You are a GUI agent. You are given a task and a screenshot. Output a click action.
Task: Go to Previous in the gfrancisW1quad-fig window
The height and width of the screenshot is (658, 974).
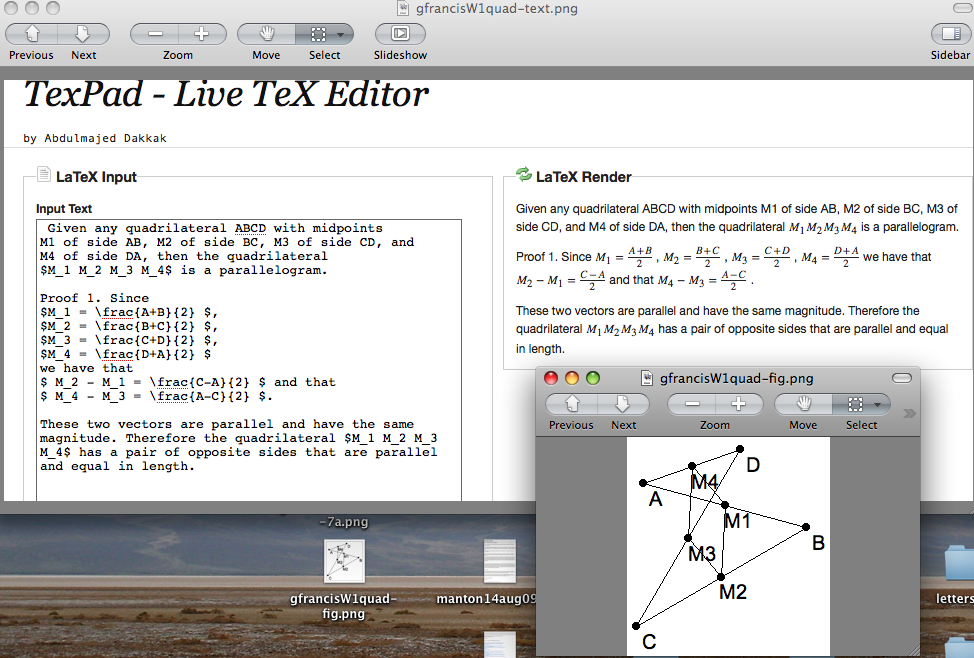[571, 404]
